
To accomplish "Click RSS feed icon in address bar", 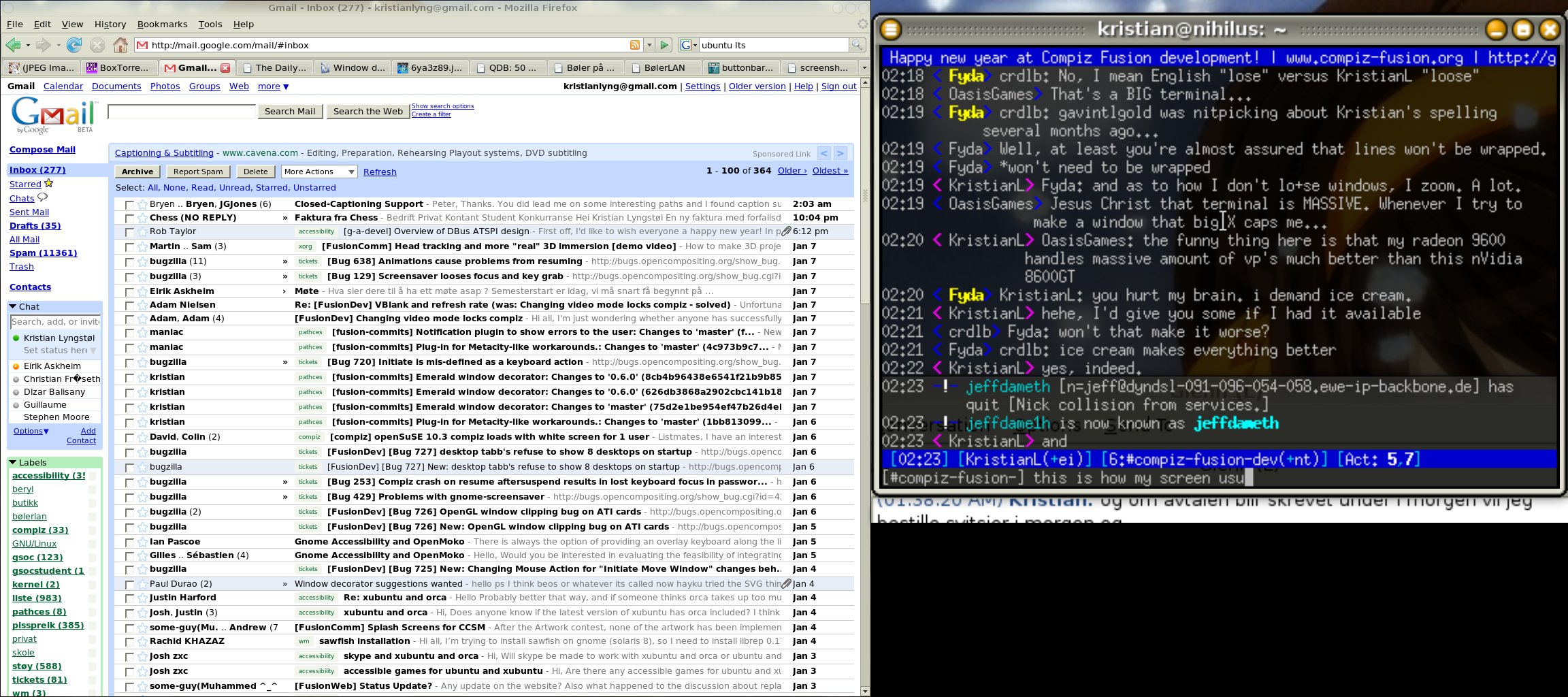I will 635,46.
